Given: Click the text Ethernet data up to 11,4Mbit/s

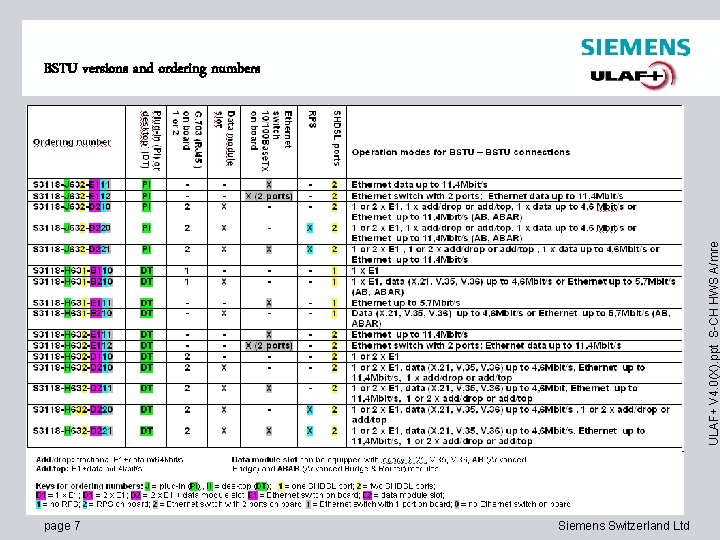Looking at the screenshot, I should pos(419,185).
